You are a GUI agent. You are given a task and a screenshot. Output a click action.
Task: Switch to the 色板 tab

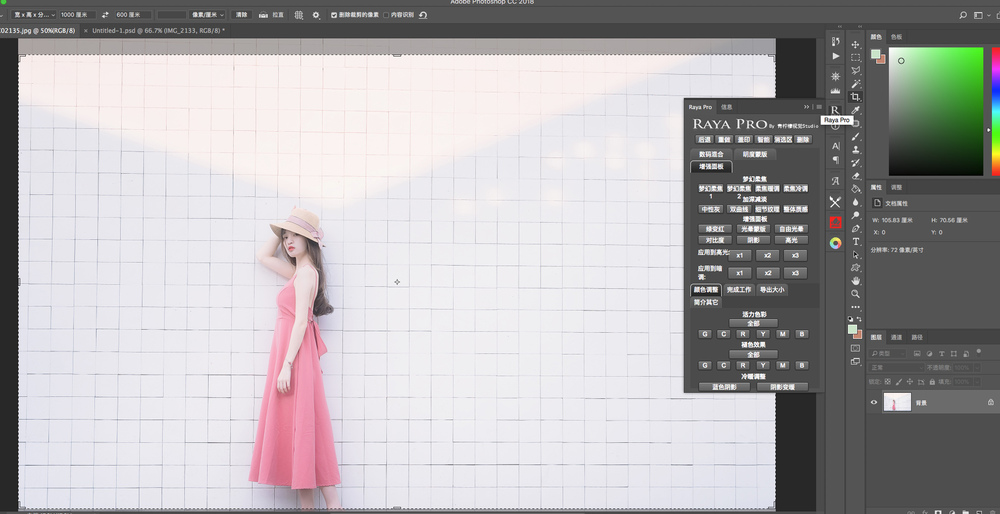pos(896,37)
